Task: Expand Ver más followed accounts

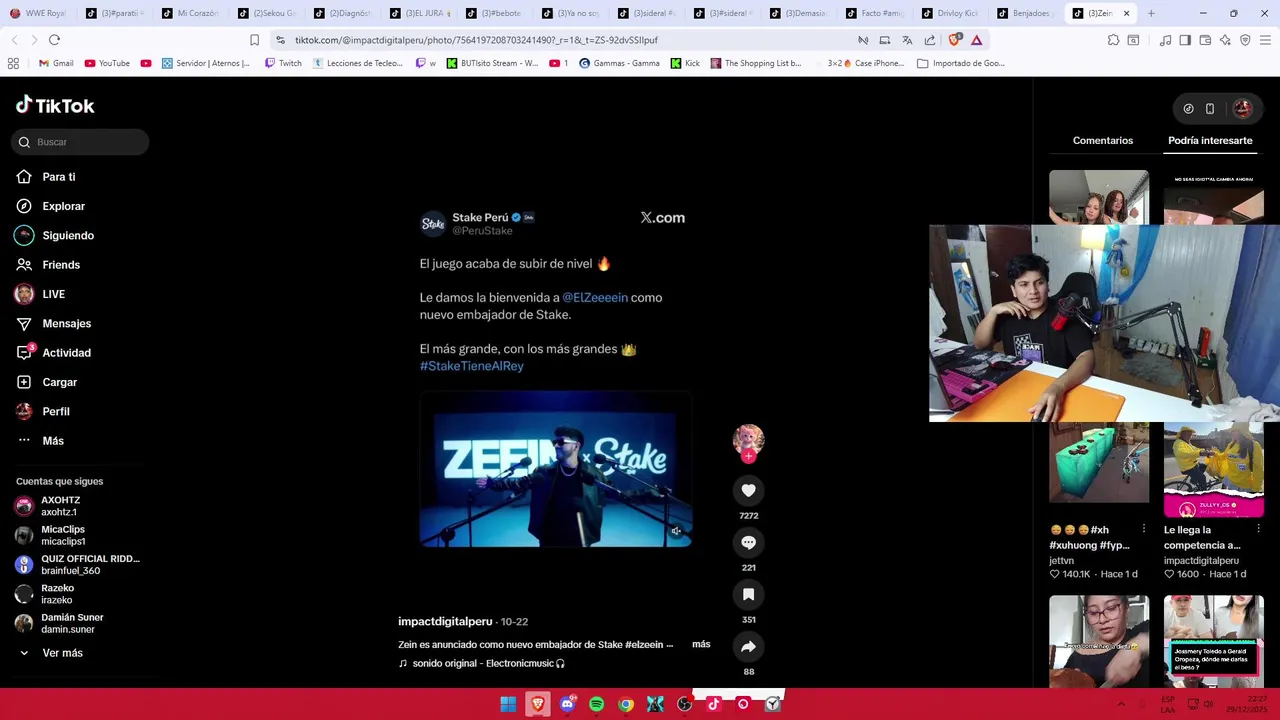Action: tap(62, 653)
